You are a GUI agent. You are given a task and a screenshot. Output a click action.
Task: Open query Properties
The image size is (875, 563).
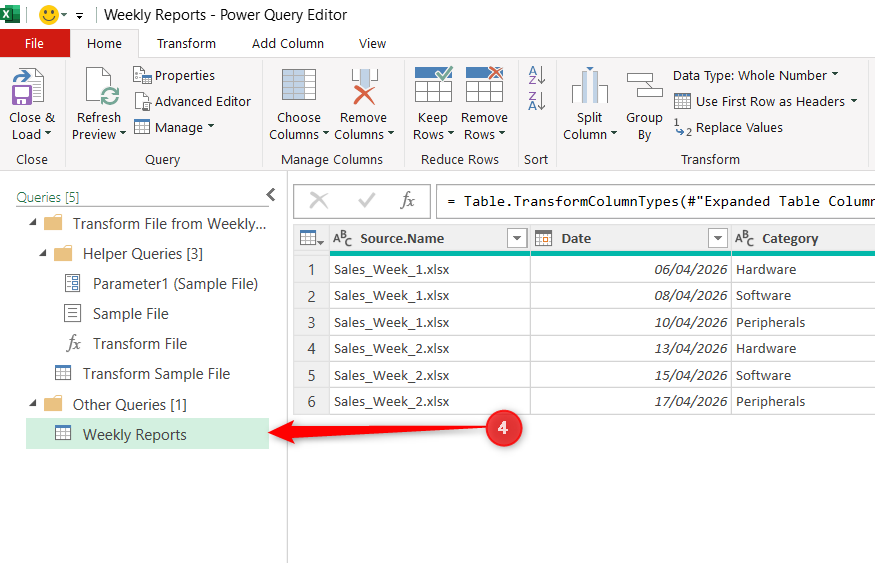174,75
